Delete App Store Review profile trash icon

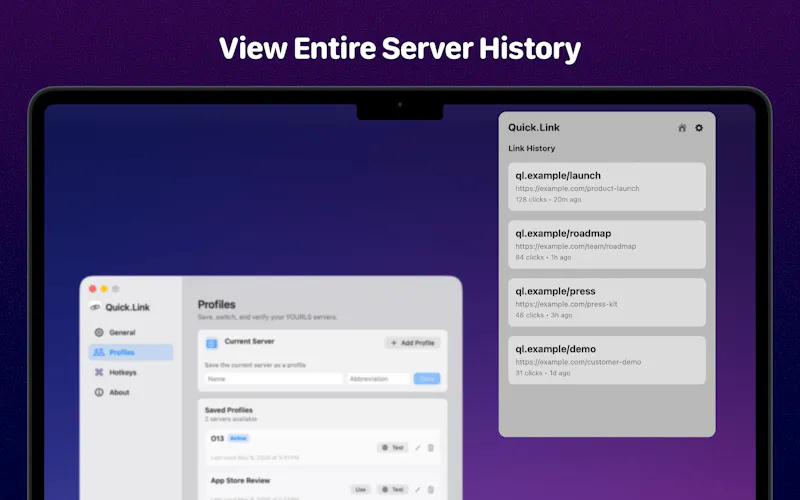pos(431,490)
